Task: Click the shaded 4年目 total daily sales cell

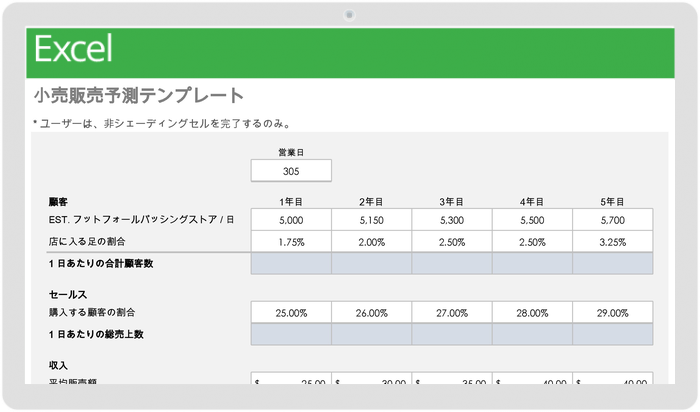Action: (532, 334)
